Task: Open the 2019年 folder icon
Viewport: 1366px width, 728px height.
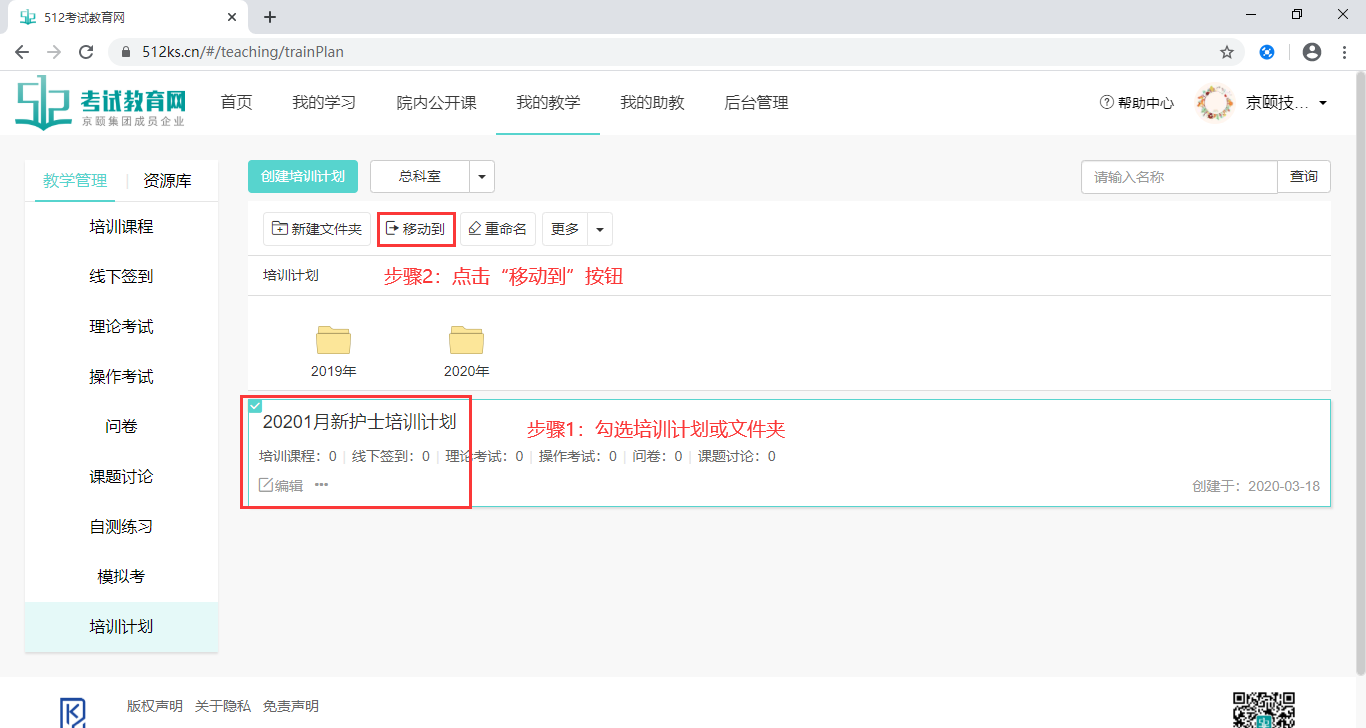Action: tap(333, 340)
